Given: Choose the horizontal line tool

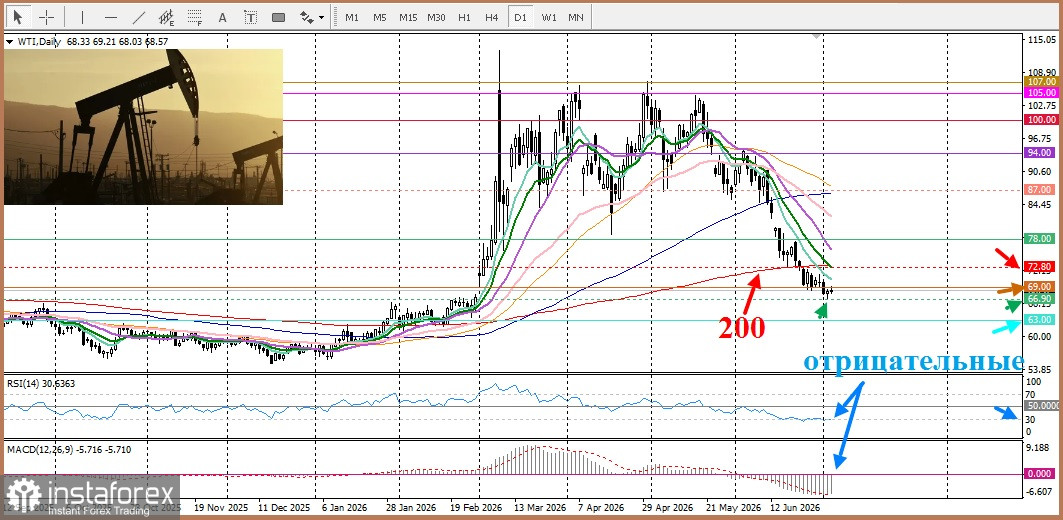Looking at the screenshot, I should [x=111, y=17].
